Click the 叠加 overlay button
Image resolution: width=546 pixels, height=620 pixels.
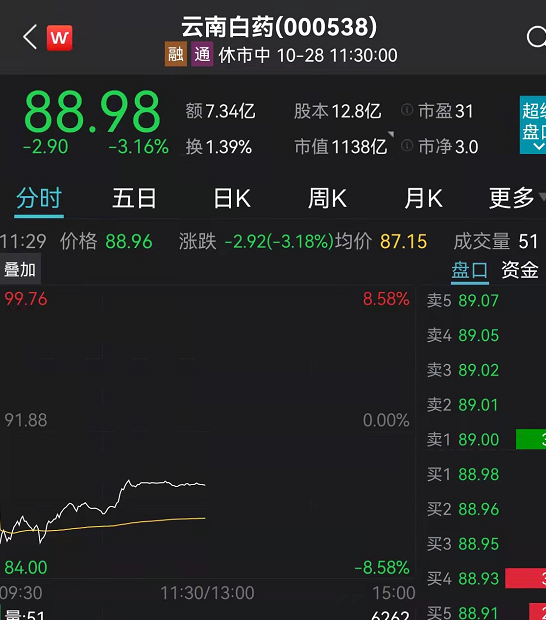click(20, 270)
